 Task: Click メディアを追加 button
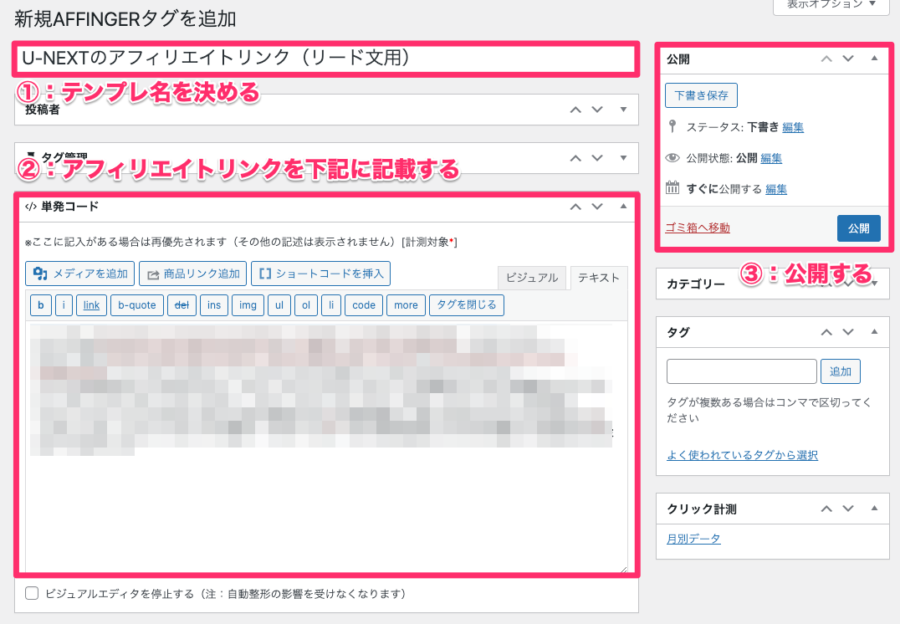[80, 274]
